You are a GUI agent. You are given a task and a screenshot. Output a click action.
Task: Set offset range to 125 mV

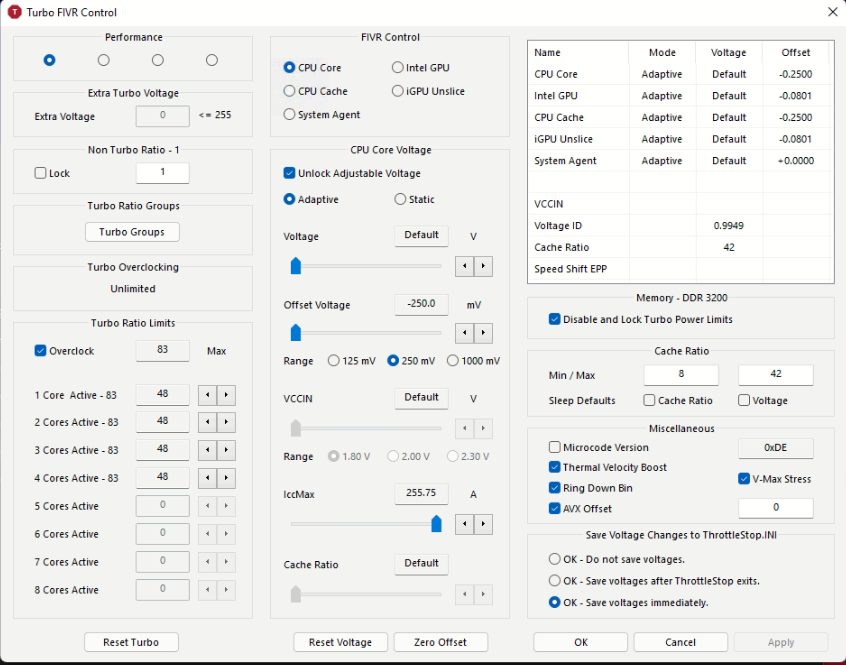(x=351, y=360)
